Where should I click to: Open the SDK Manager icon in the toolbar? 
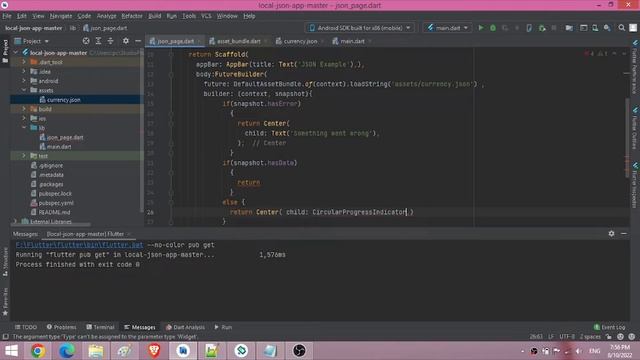607,28
